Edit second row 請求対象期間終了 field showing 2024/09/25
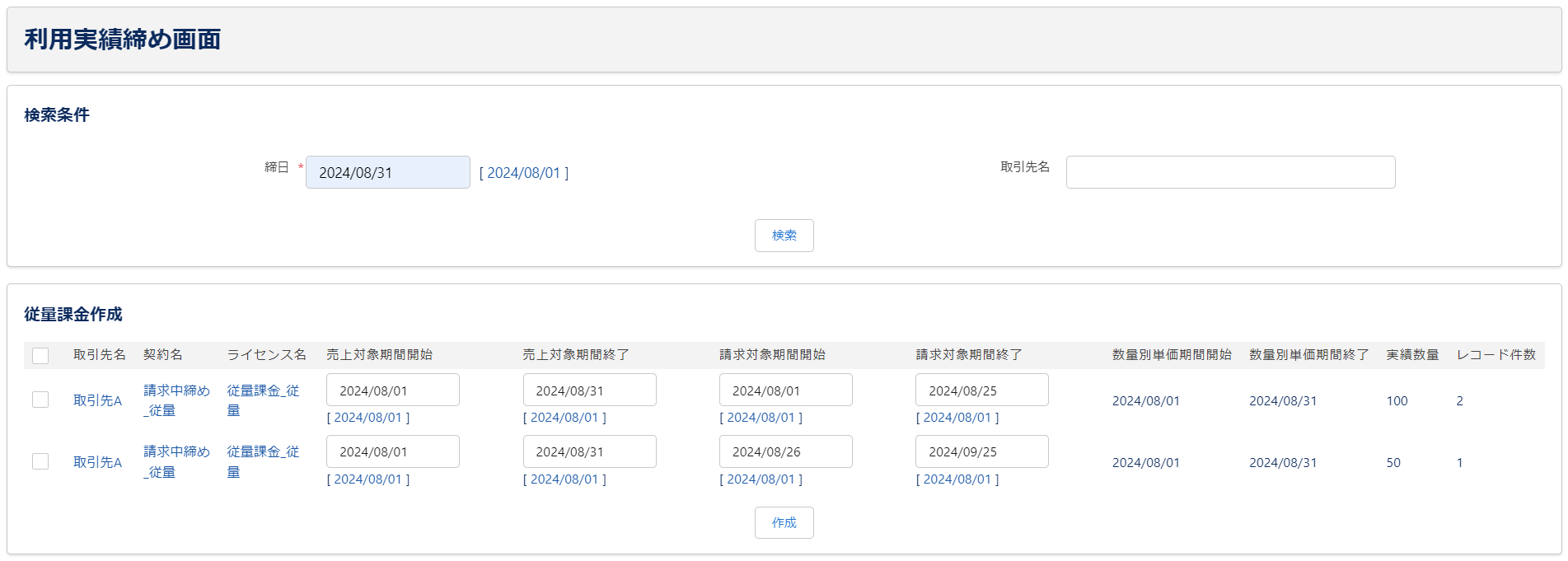This screenshot has width=1568, height=561. click(981, 451)
